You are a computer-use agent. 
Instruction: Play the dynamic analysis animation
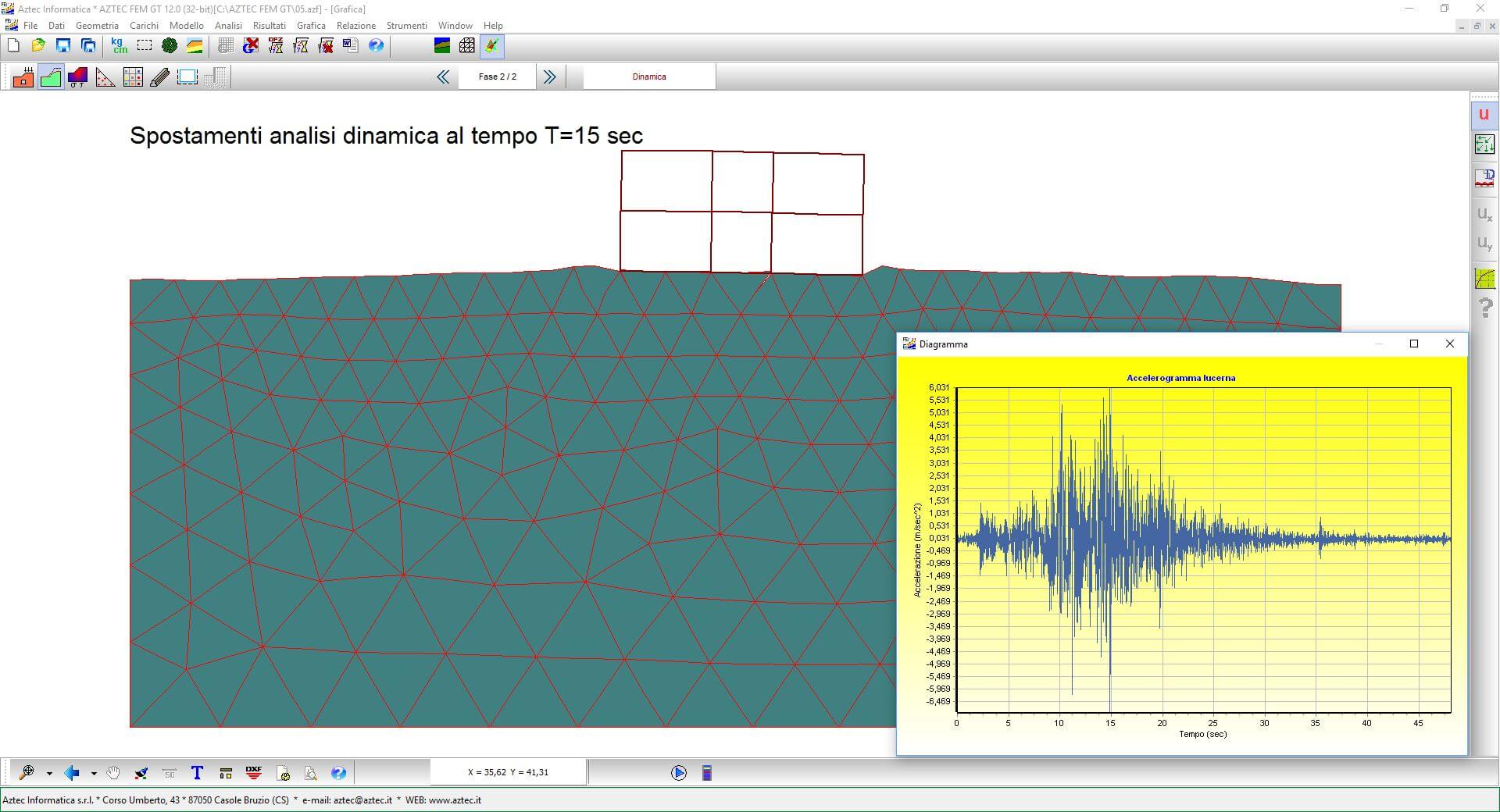(x=678, y=773)
